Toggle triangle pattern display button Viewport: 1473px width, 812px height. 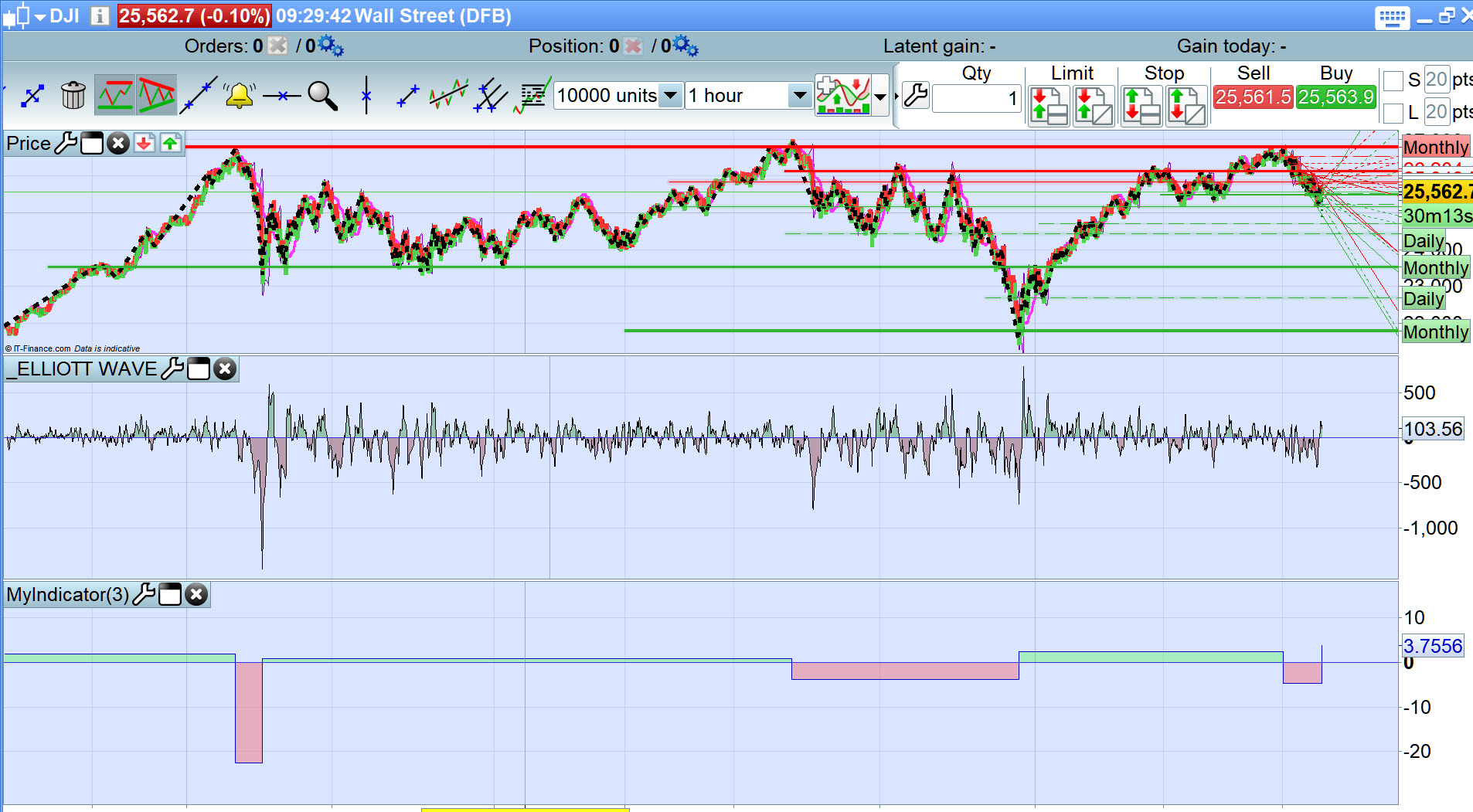click(x=157, y=96)
